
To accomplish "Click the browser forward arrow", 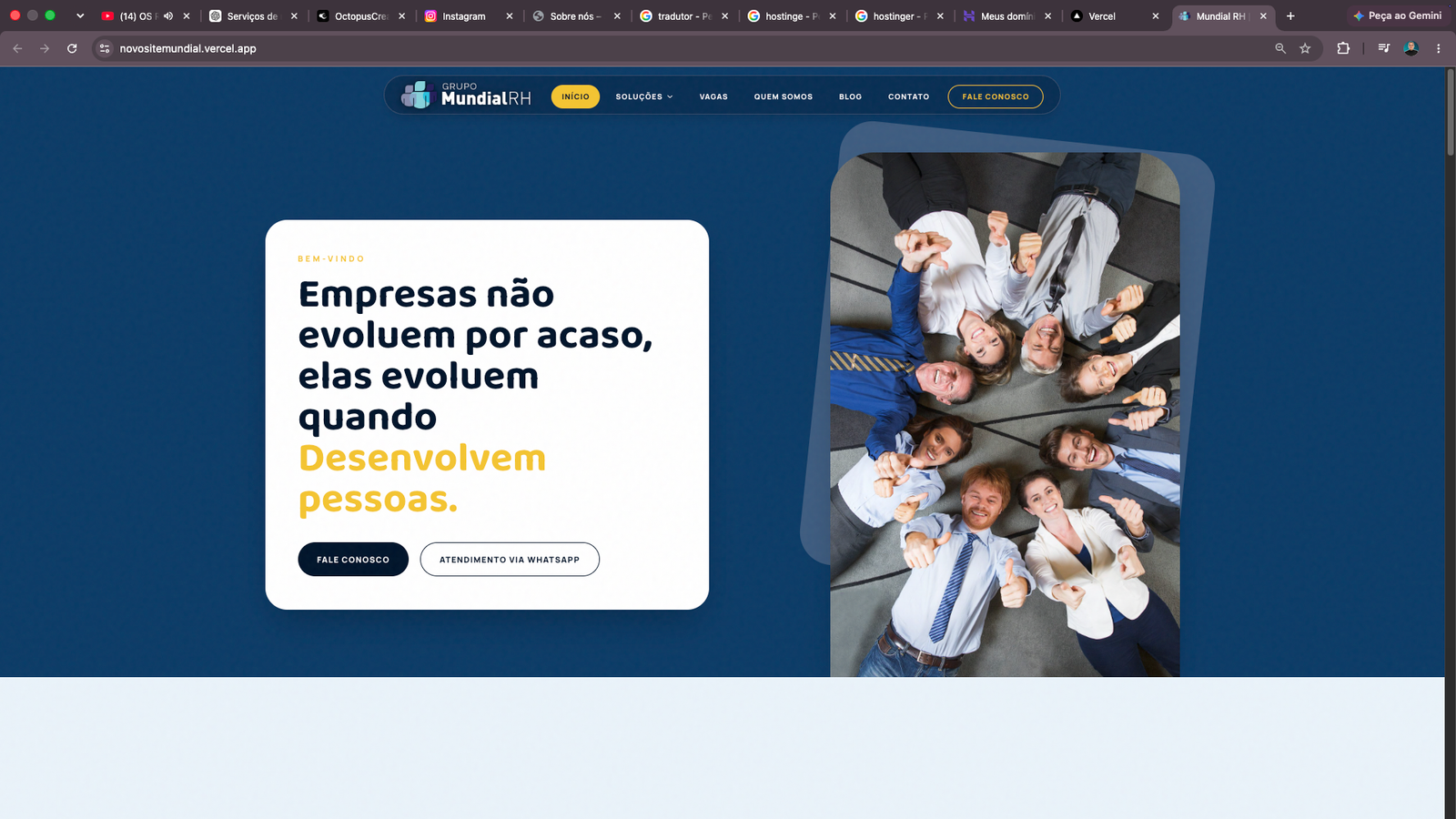I will (x=45, y=48).
